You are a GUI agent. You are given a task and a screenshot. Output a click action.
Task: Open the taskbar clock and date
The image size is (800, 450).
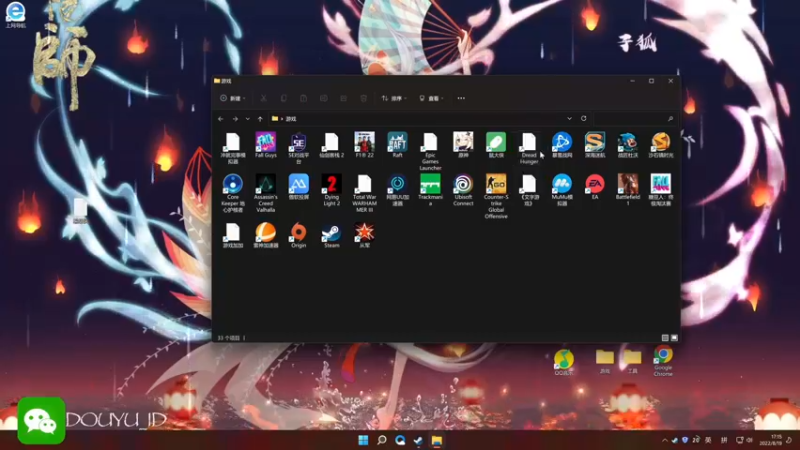point(770,440)
